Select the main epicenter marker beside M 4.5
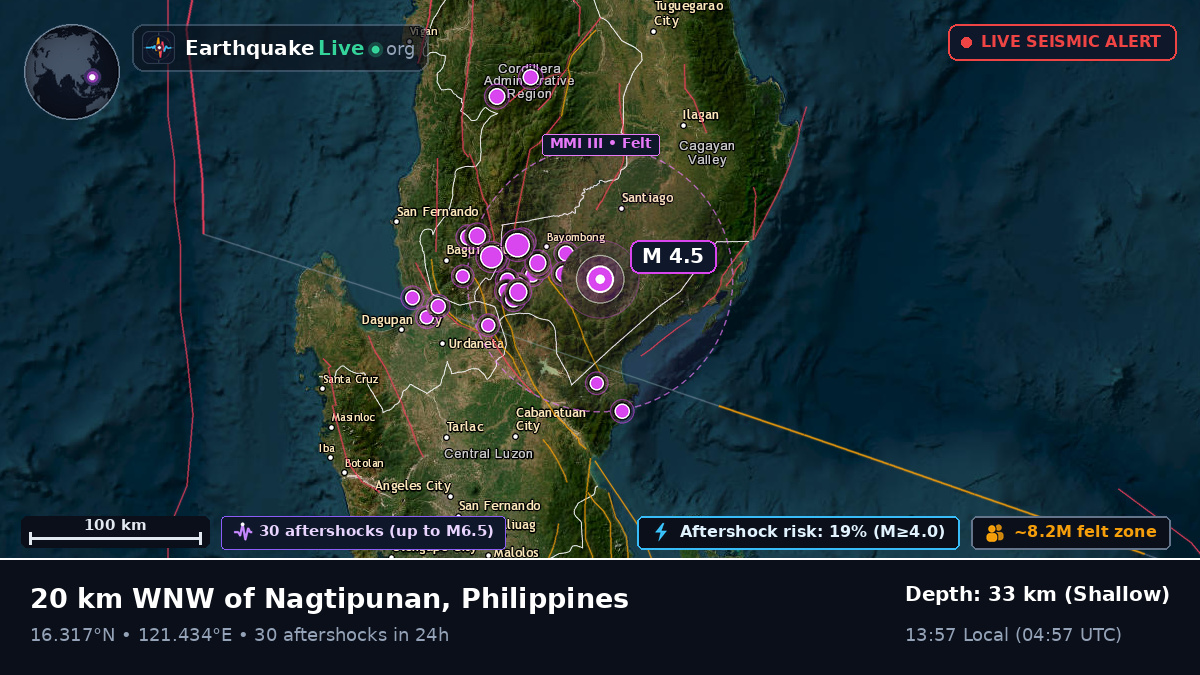The image size is (1200, 675). pyautogui.click(x=600, y=280)
